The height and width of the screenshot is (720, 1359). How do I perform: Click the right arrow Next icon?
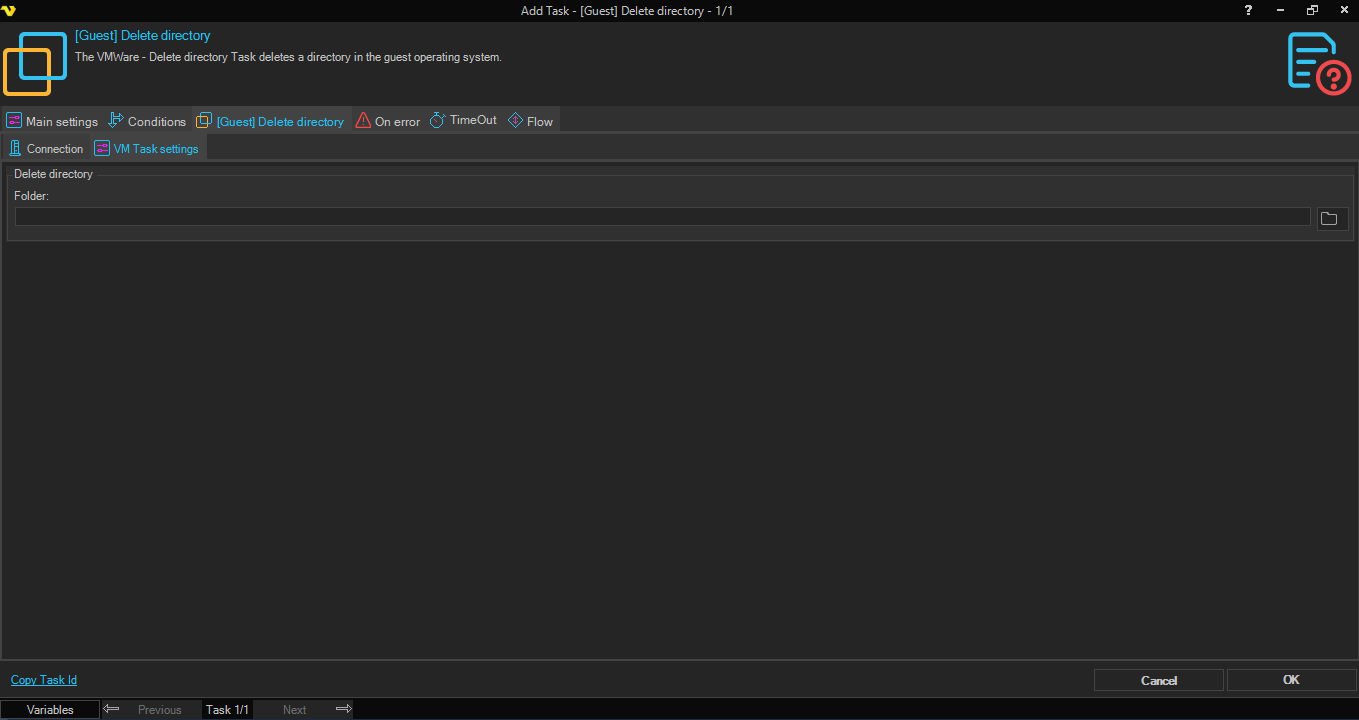coord(343,709)
